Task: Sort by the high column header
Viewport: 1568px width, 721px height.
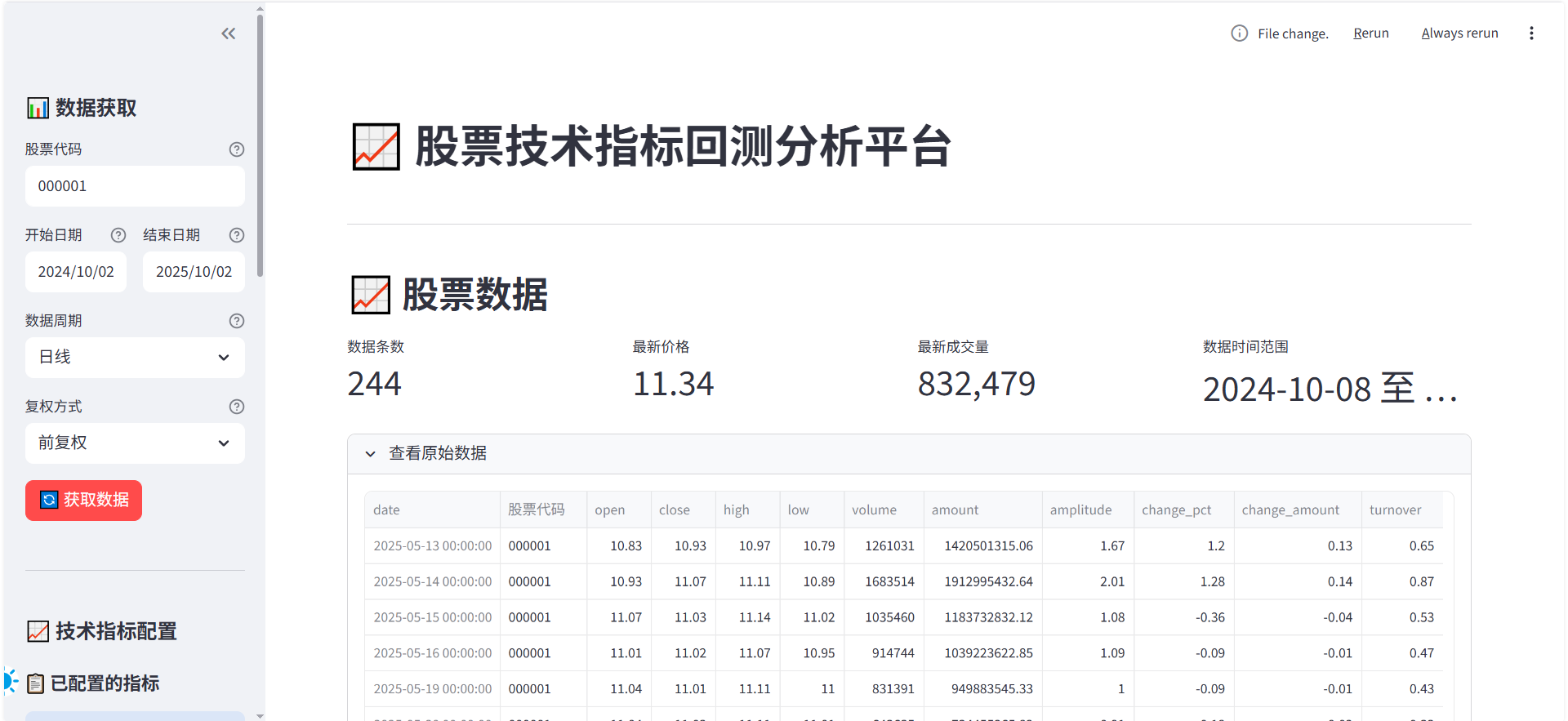Action: 748,510
